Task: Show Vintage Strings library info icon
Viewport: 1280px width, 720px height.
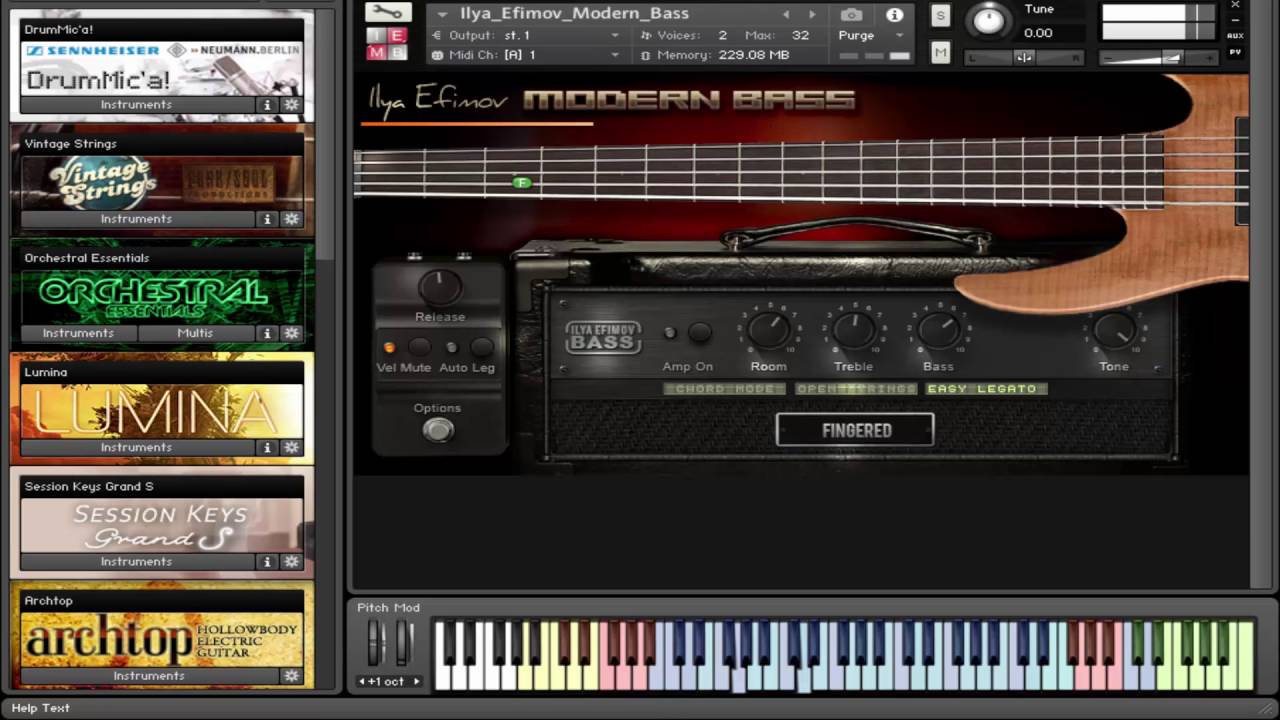Action: tap(267, 219)
